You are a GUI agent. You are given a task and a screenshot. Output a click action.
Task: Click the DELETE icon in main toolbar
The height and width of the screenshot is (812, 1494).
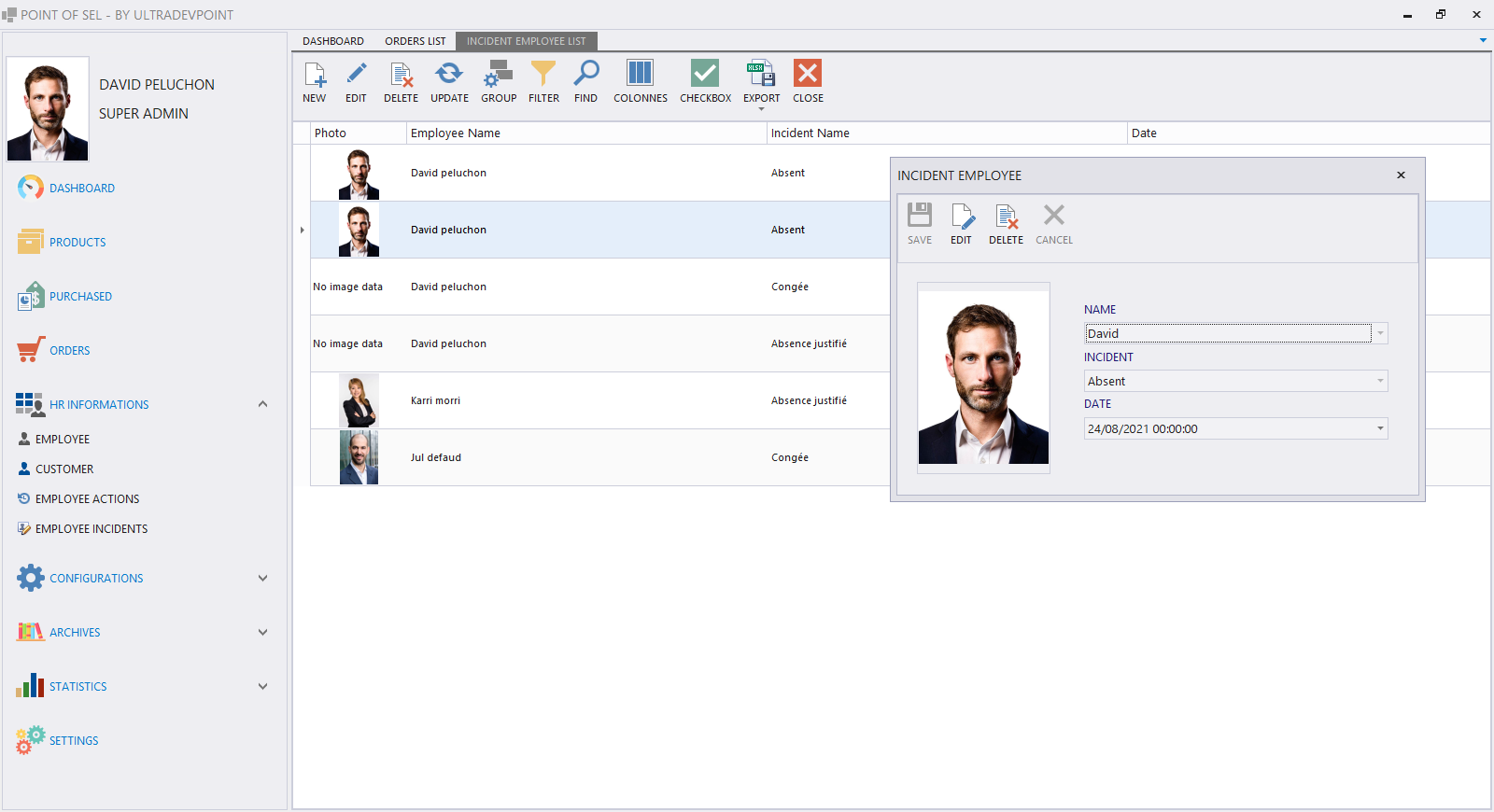click(x=402, y=74)
